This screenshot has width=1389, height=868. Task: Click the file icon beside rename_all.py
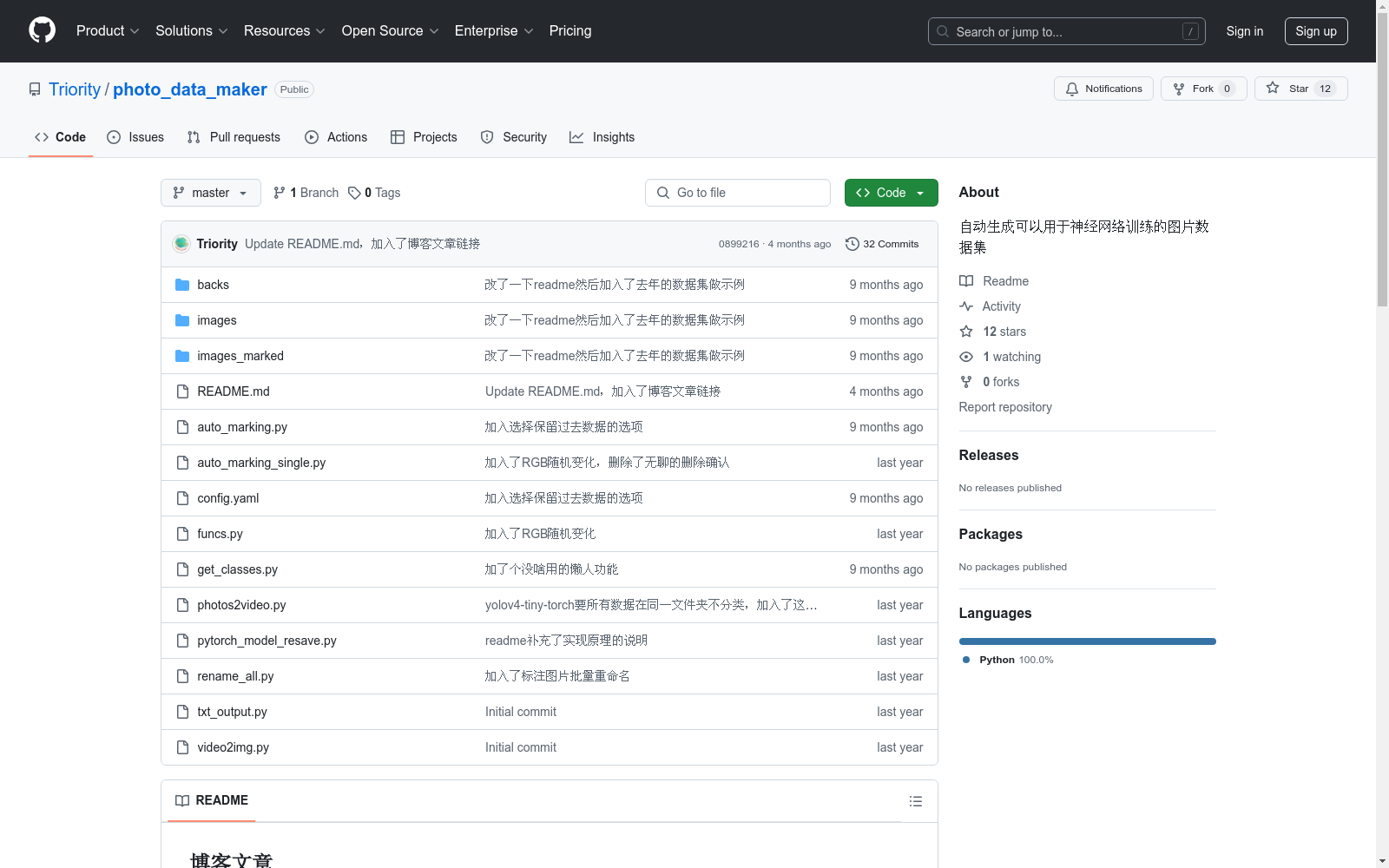[x=182, y=676]
